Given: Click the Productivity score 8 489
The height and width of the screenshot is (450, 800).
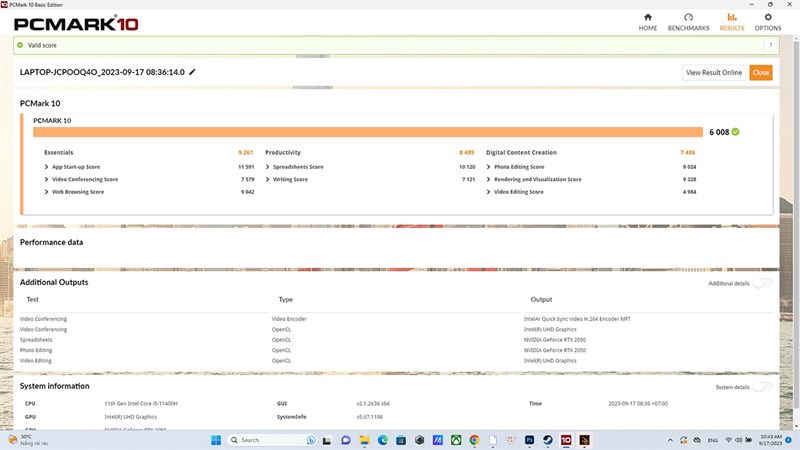Looking at the screenshot, I should [466, 153].
